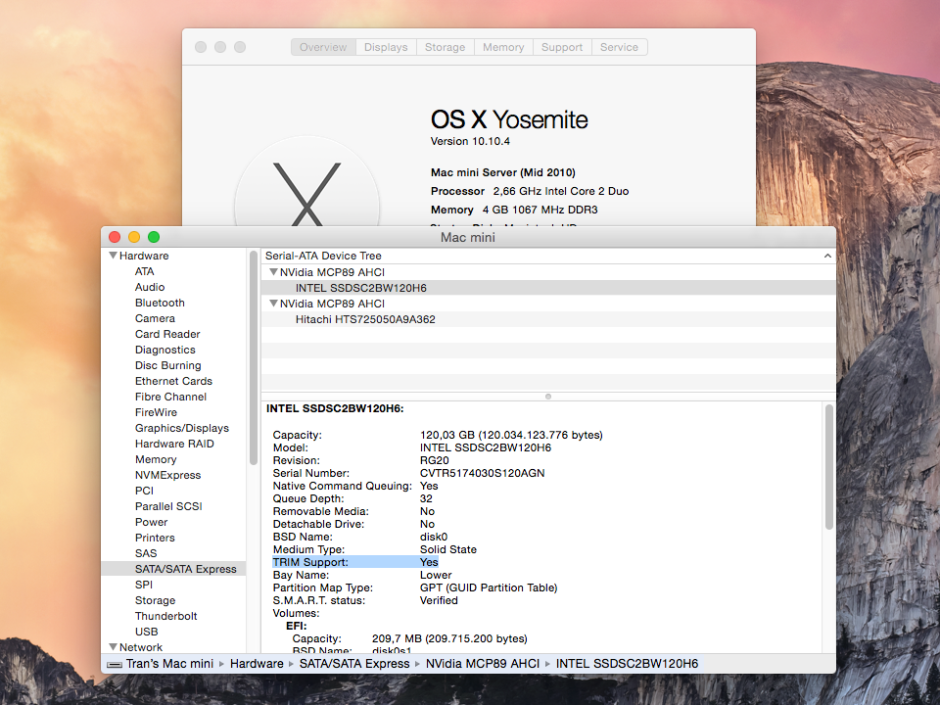Click NVidia MCP89 AHCI in path bar
Image resolution: width=940 pixels, height=705 pixels.
pos(483,664)
